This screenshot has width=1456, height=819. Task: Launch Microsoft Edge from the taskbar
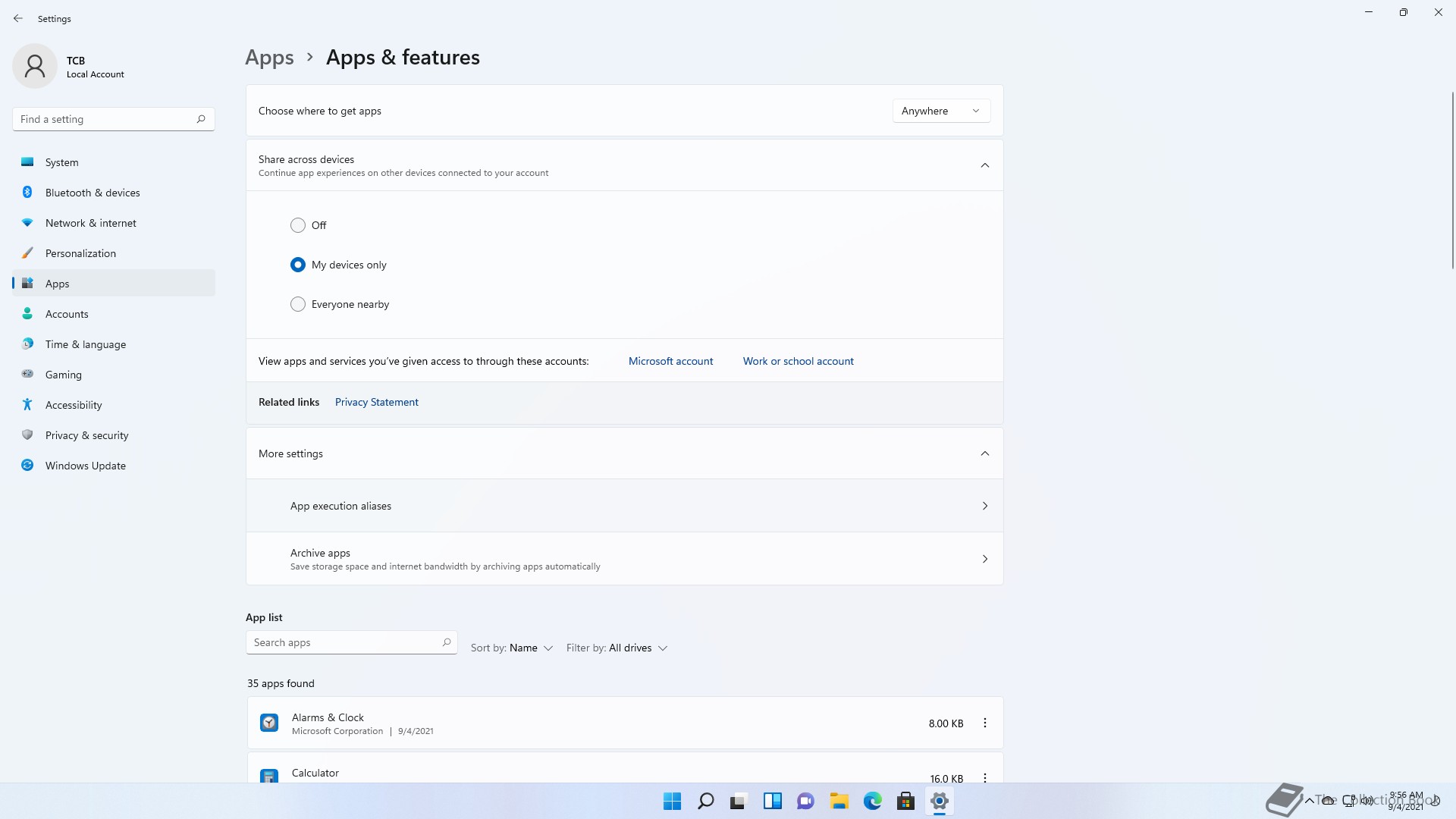[872, 802]
